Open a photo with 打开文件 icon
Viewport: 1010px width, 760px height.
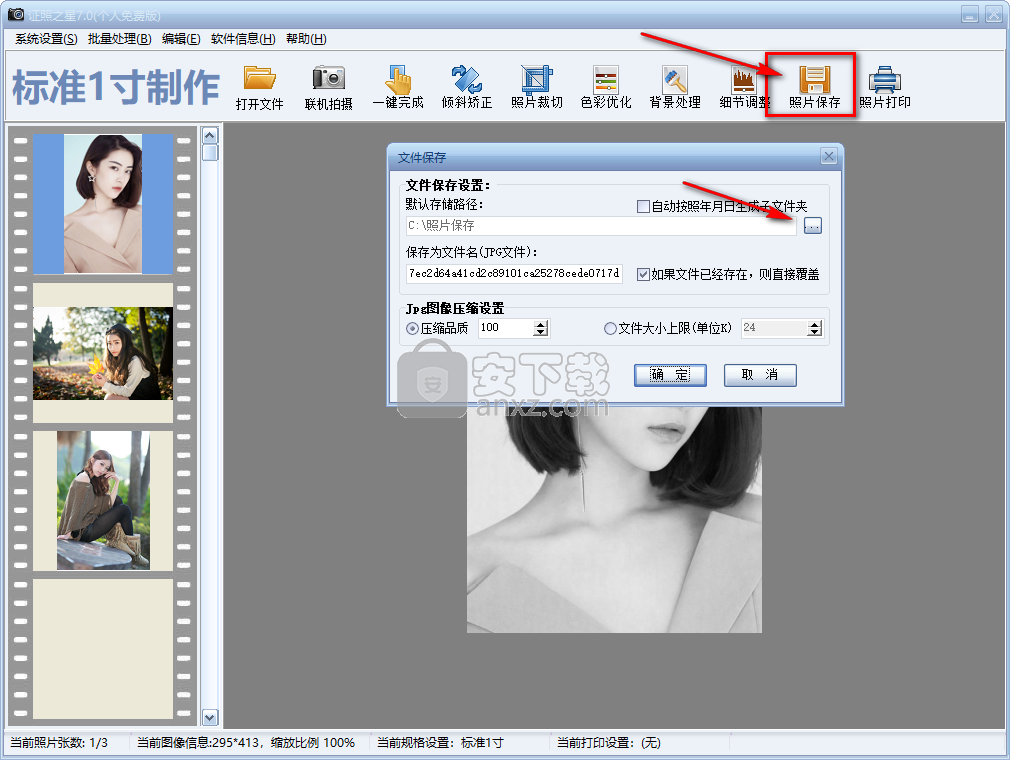coord(260,88)
